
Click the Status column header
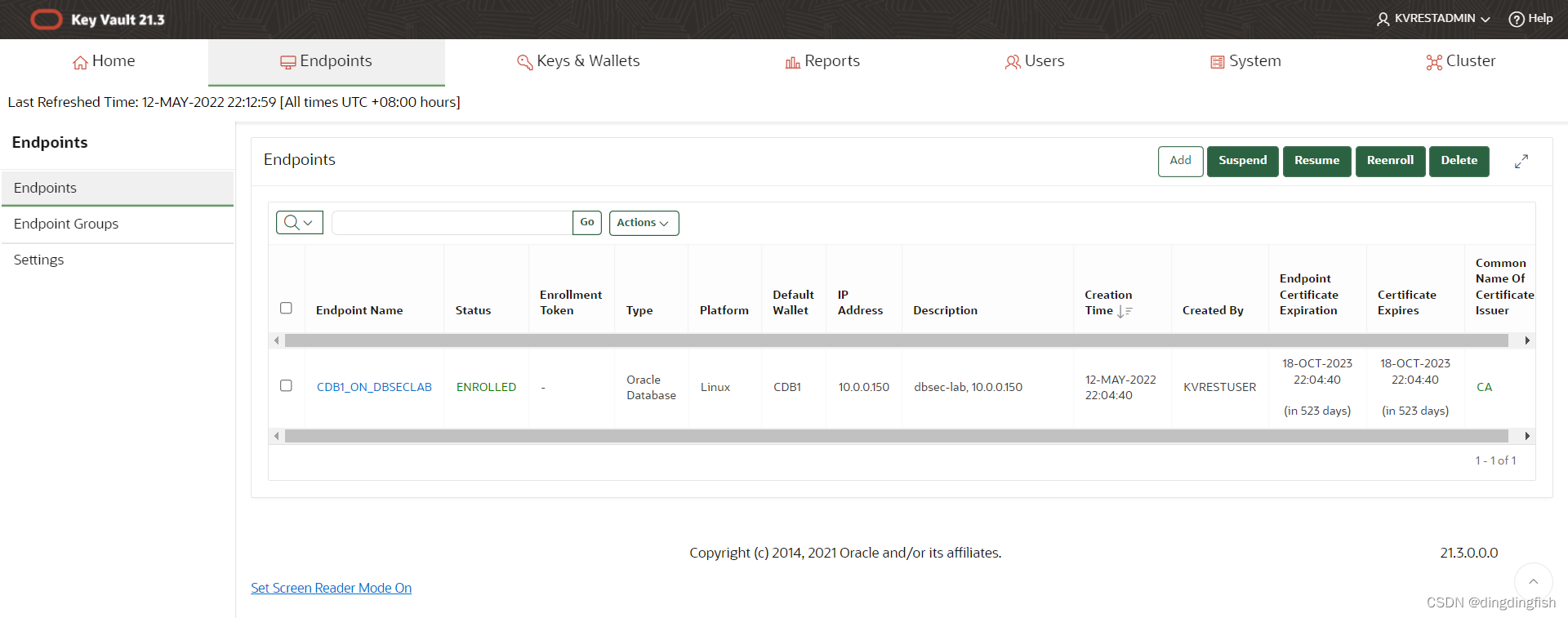[473, 310]
